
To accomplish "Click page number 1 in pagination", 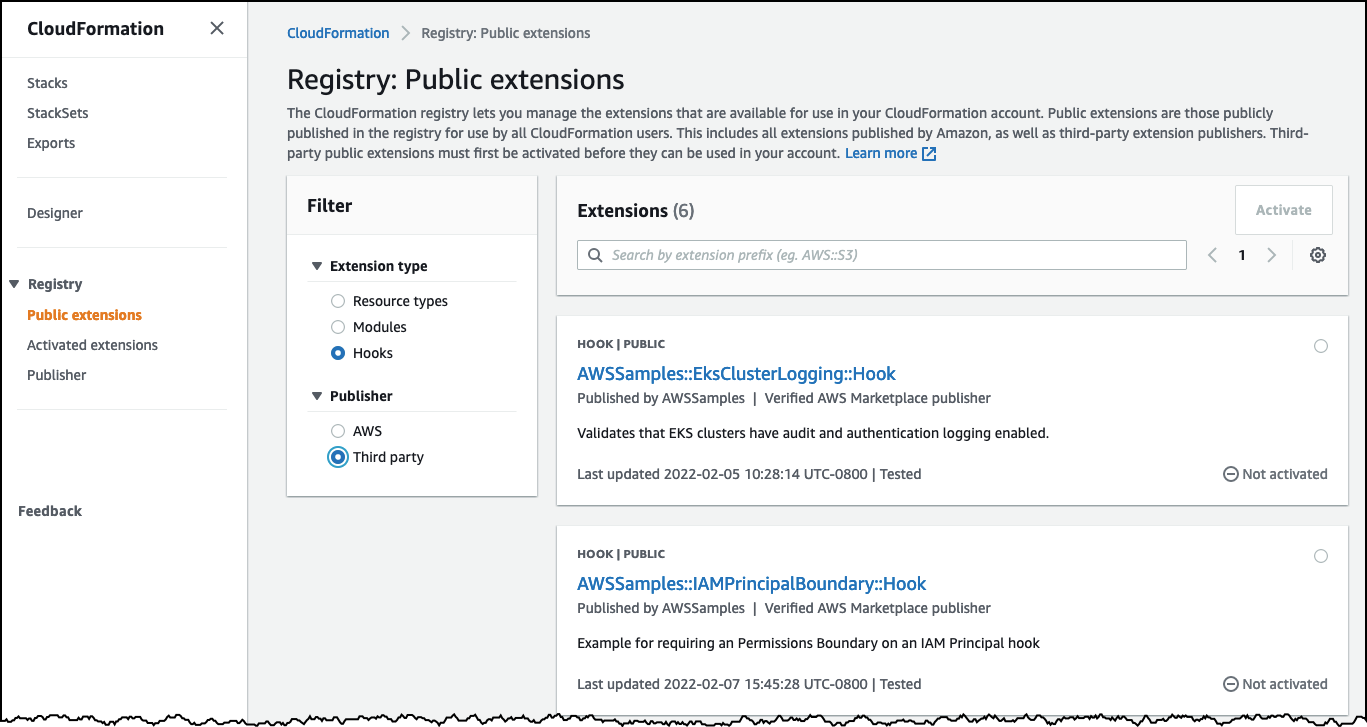I will pos(1242,255).
